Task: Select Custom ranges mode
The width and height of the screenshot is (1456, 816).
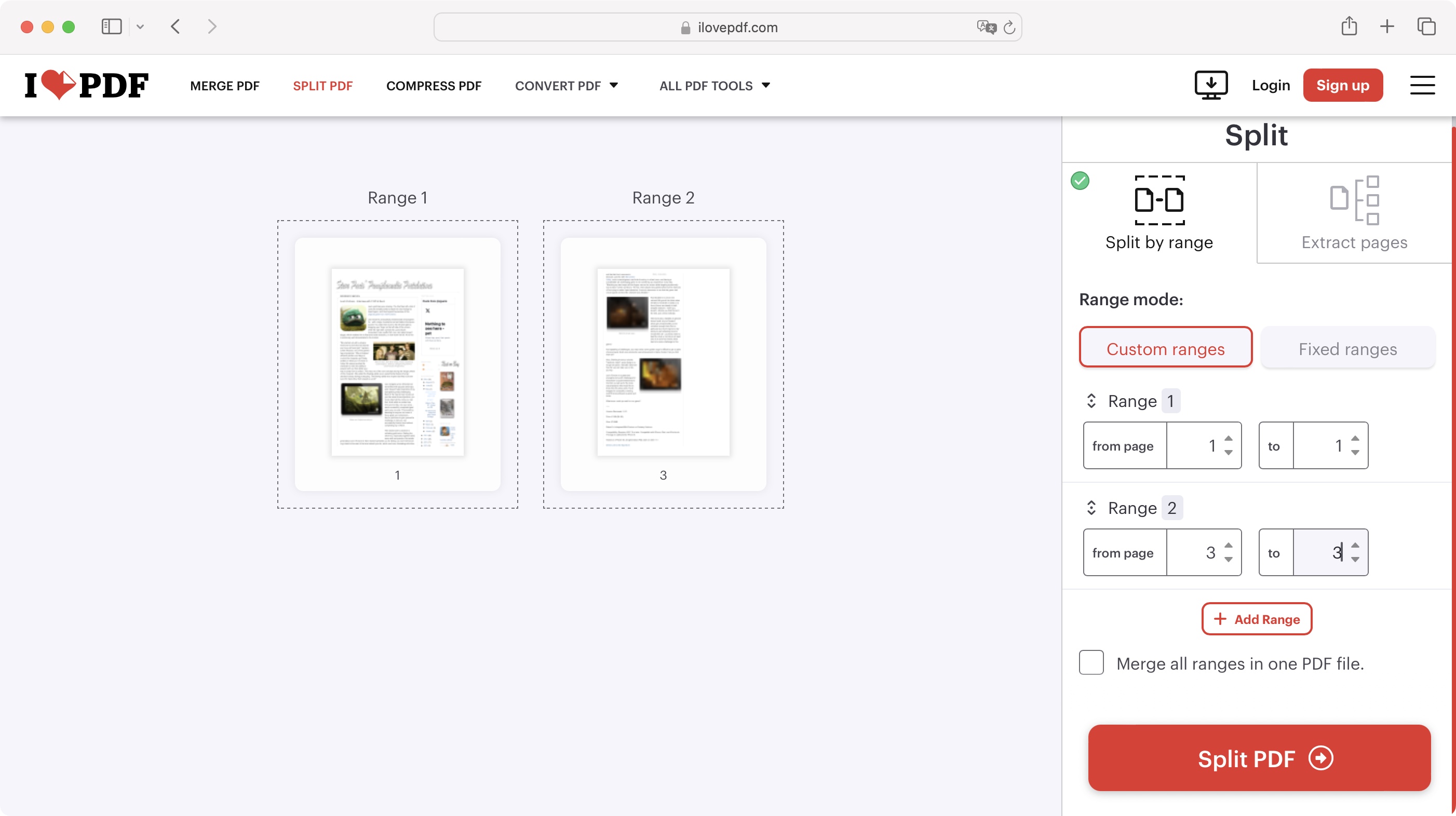Action: pyautogui.click(x=1165, y=348)
